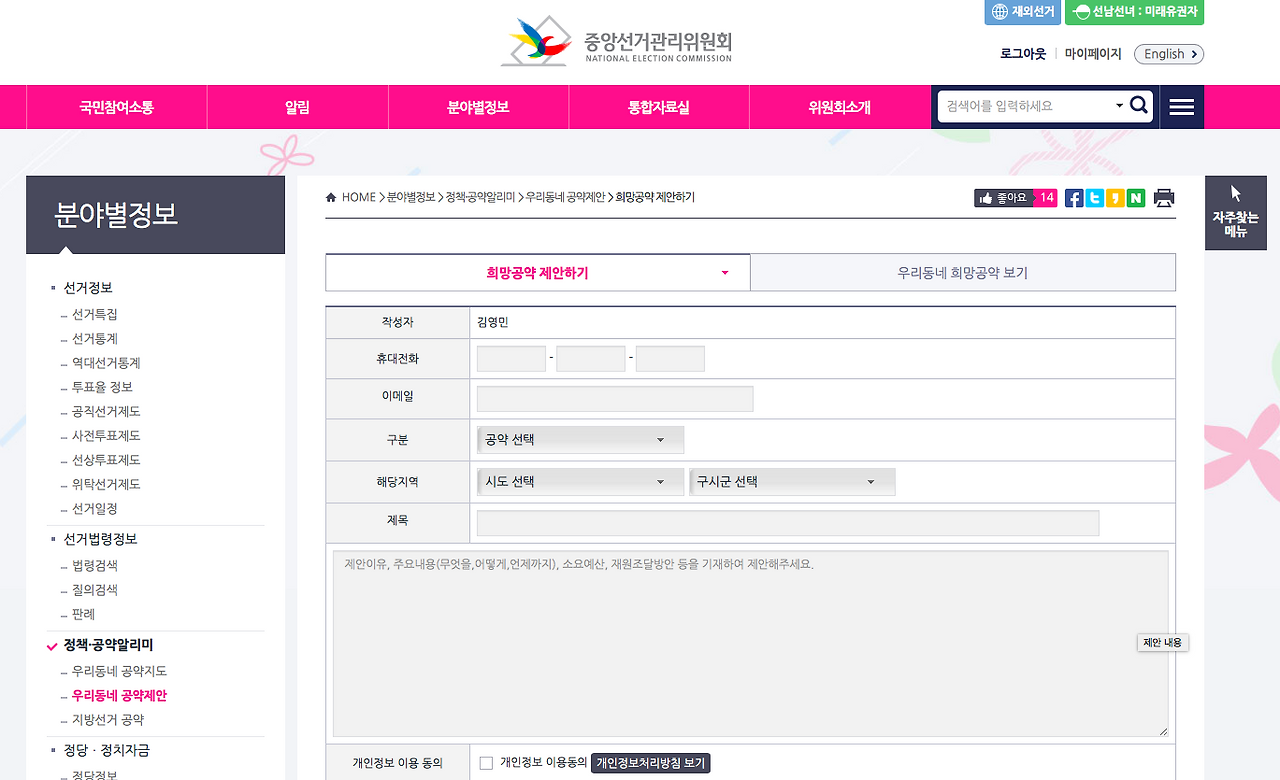The width and height of the screenshot is (1280, 780).
Task: Click inside the 제목 title input field
Action: pos(788,522)
